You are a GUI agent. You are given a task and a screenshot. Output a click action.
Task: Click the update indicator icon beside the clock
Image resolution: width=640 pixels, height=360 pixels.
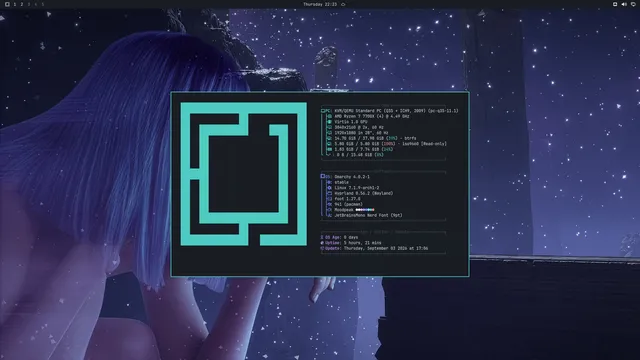[343, 4]
